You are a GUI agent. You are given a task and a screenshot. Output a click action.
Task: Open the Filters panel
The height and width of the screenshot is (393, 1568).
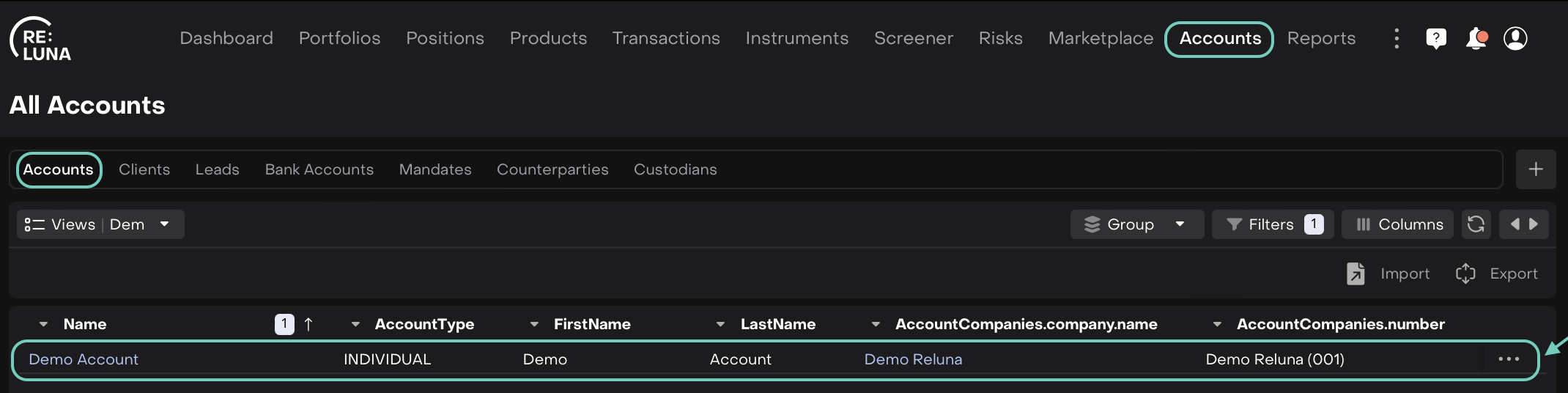(x=1272, y=224)
